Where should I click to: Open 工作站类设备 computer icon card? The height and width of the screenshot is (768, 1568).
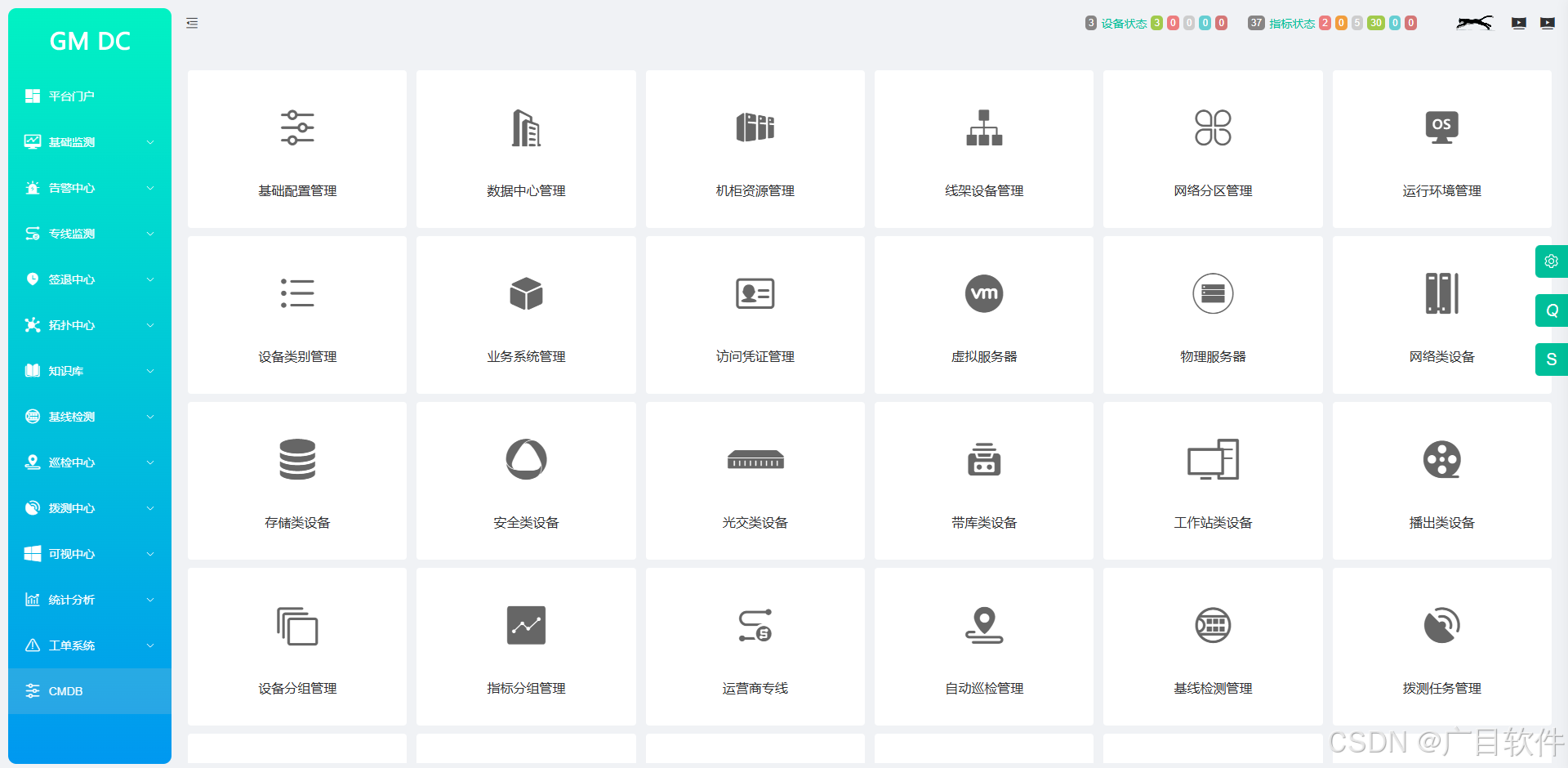coord(1213,480)
